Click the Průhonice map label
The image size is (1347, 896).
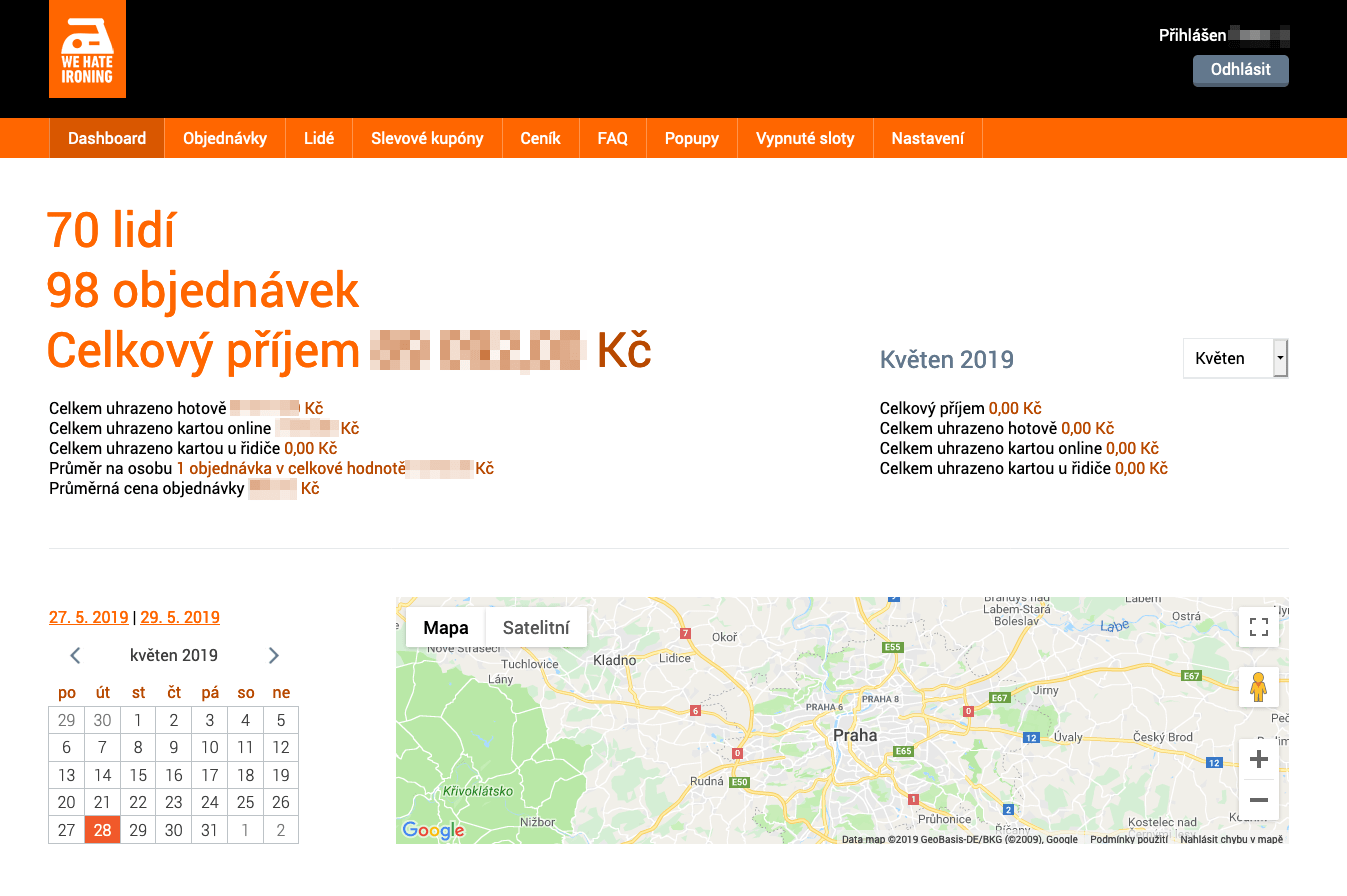pyautogui.click(x=944, y=819)
